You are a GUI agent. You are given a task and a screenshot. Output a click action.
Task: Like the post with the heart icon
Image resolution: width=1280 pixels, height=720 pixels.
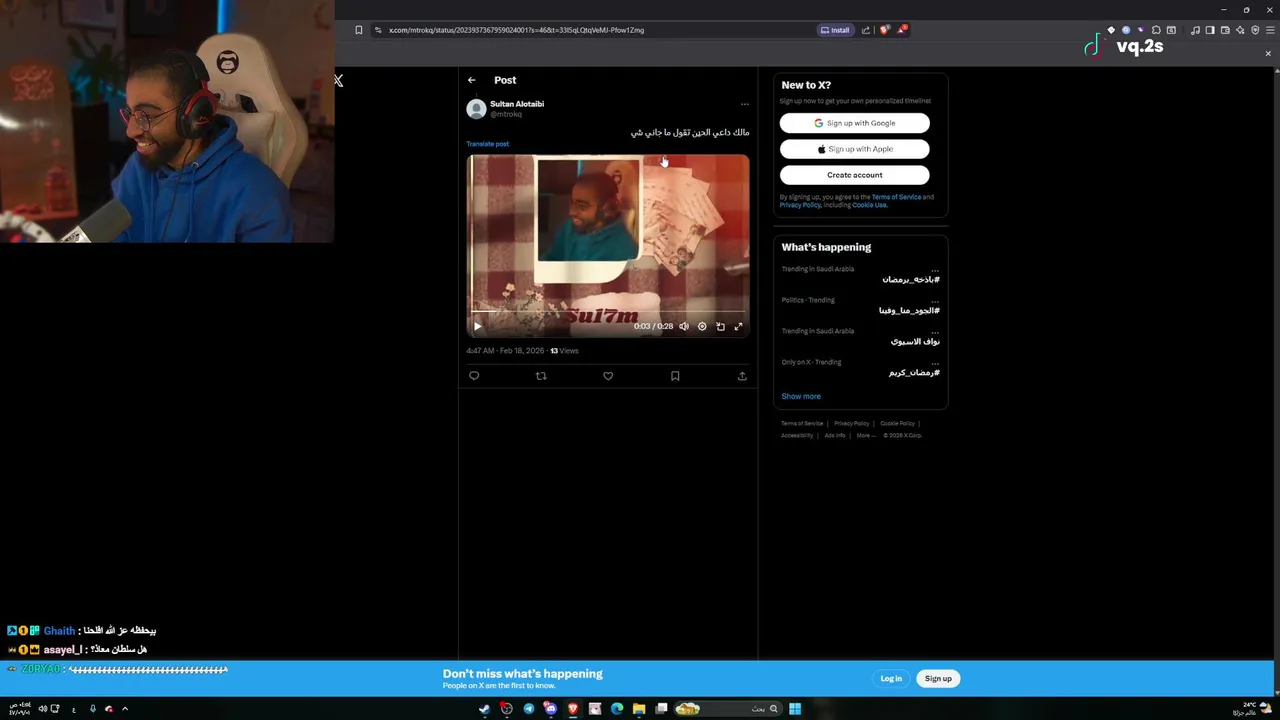click(x=608, y=376)
